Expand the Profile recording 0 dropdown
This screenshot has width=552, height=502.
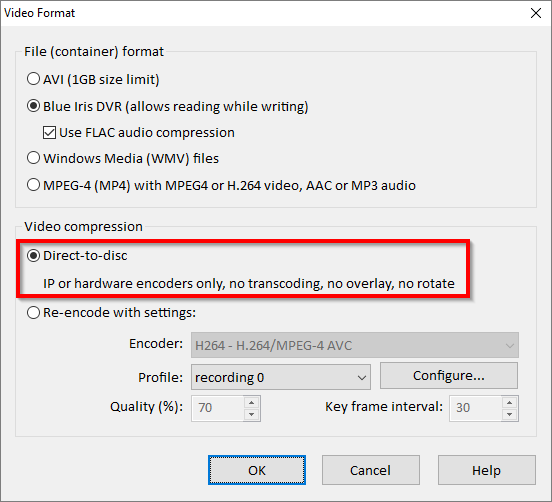pos(281,377)
